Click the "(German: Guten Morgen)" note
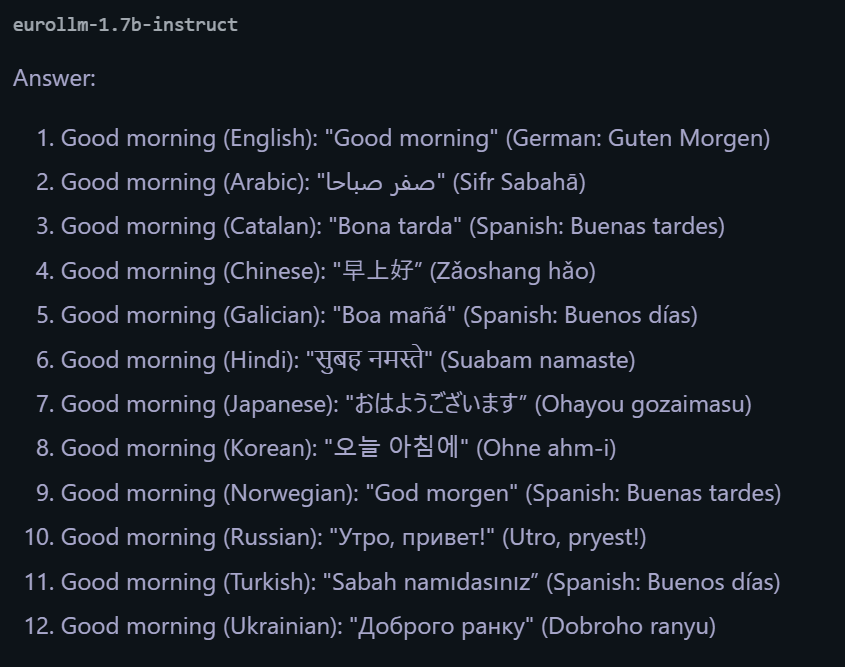 pyautogui.click(x=638, y=138)
